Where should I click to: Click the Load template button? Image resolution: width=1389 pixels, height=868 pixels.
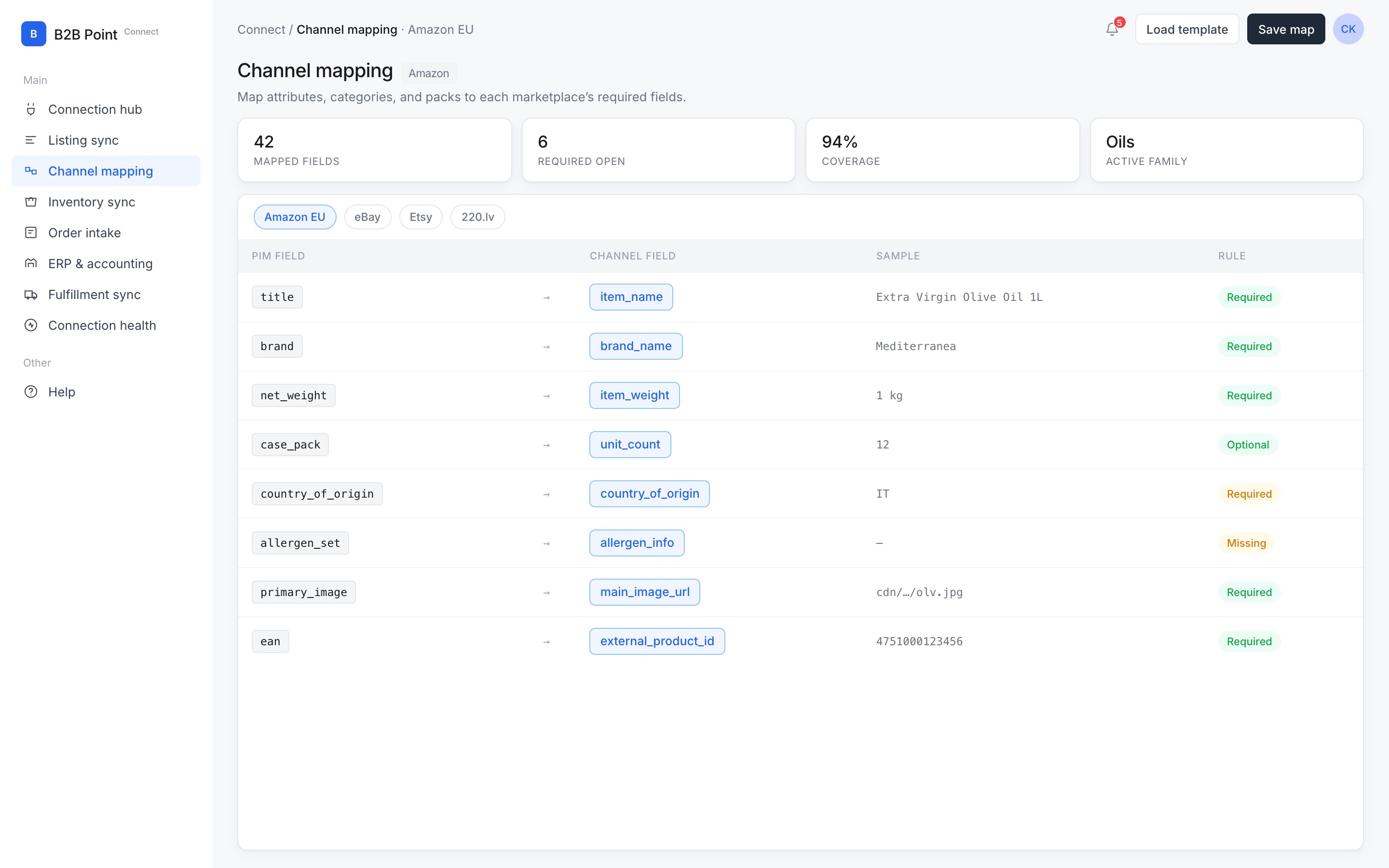tap(1187, 29)
